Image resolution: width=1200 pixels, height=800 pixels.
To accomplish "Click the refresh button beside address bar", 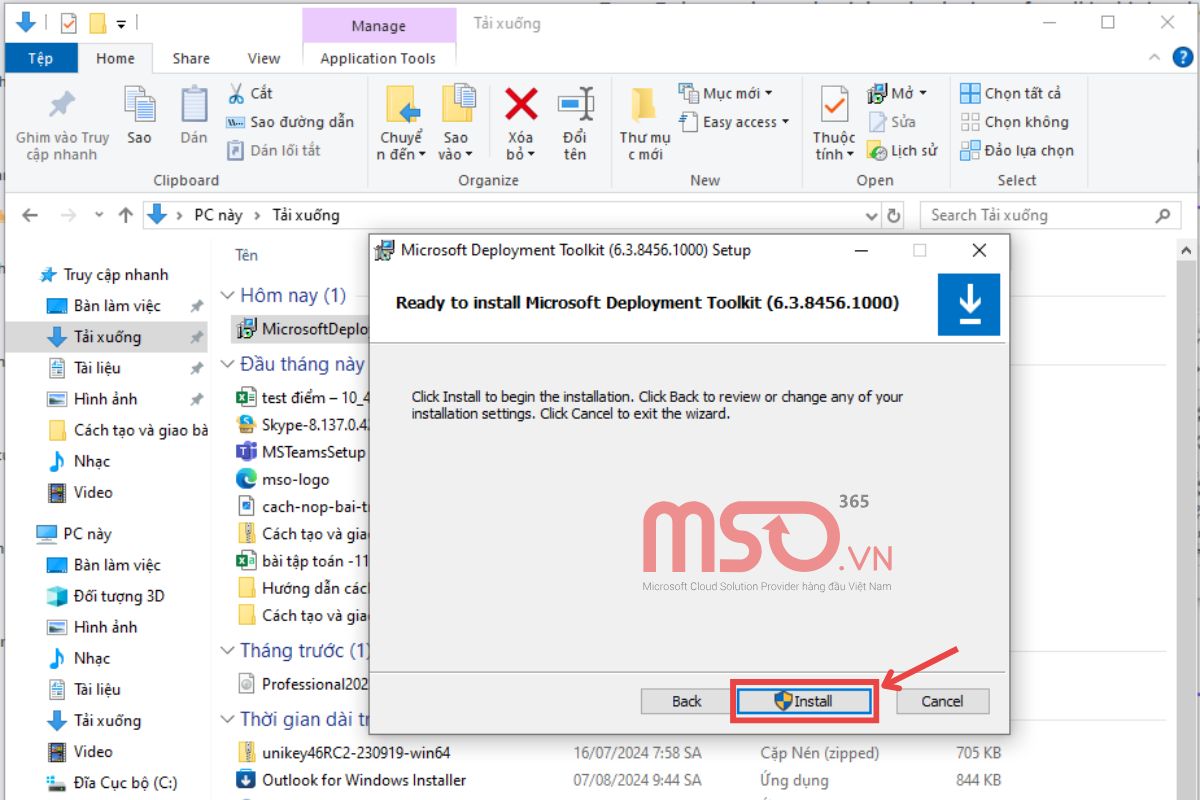I will point(894,215).
